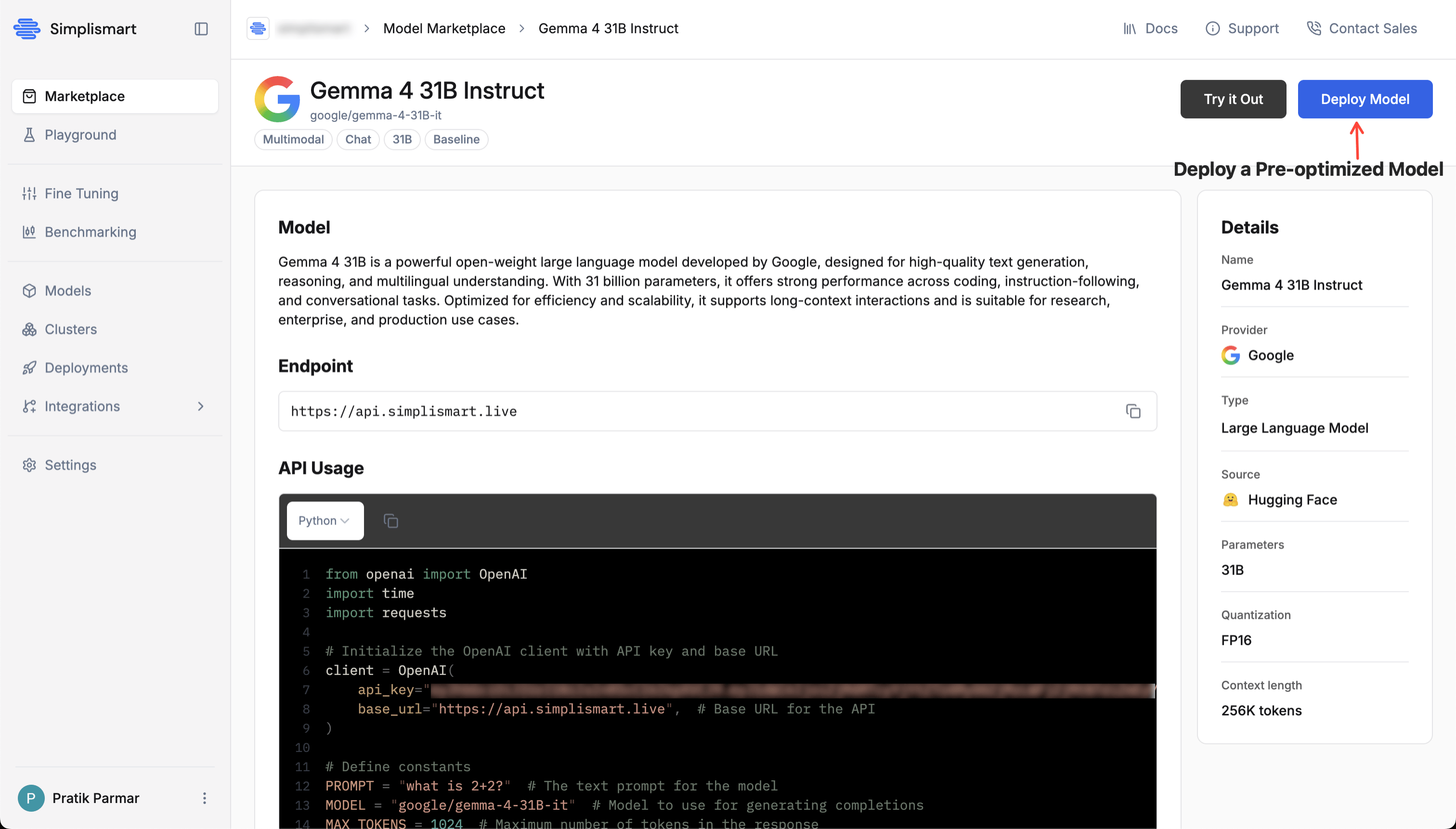This screenshot has width=1456, height=829.
Task: Collapse the sidebar panel toggle icon
Action: click(201, 28)
